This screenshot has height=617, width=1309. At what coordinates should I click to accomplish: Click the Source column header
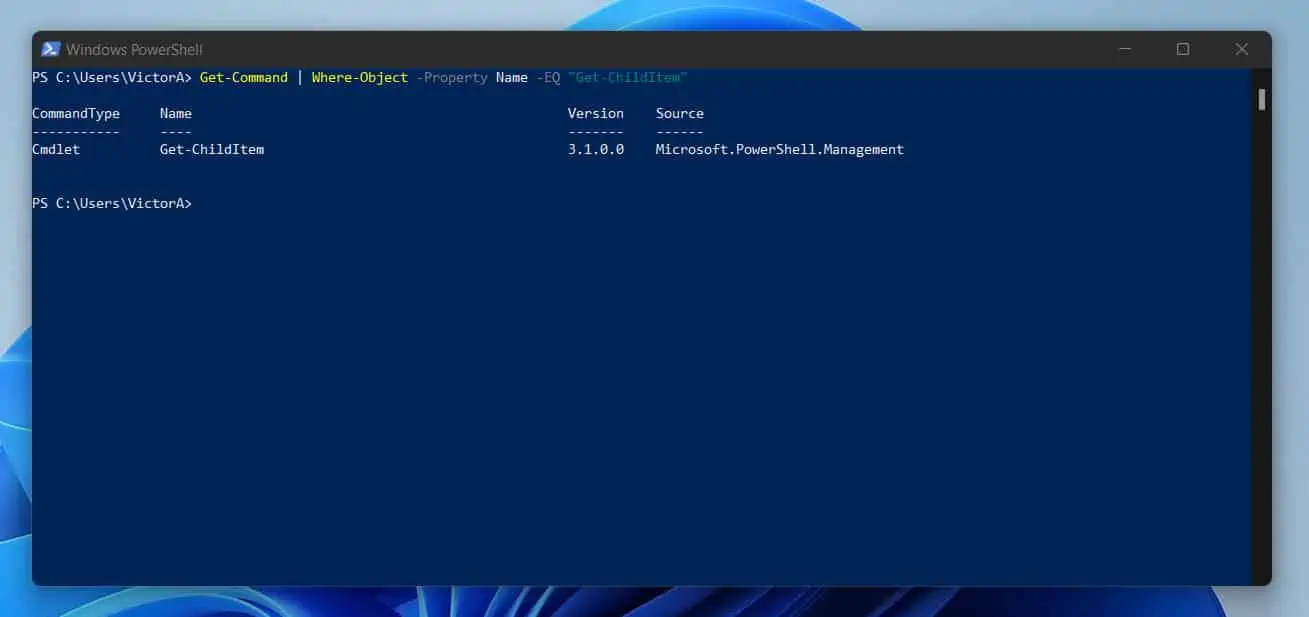(679, 113)
